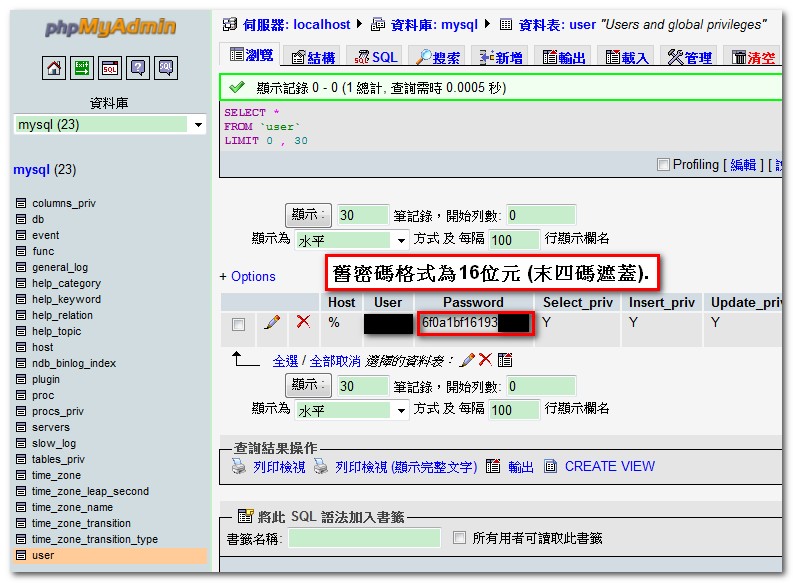The height and width of the screenshot is (583, 793).
Task: Enable the Profiling checkbox
Action: coord(662,165)
